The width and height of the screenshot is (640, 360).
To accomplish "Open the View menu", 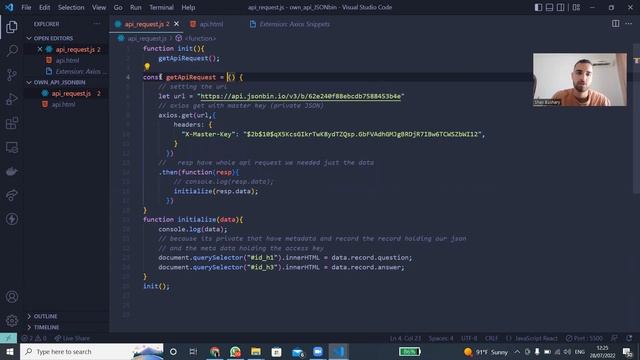I will pyautogui.click(x=99, y=7).
